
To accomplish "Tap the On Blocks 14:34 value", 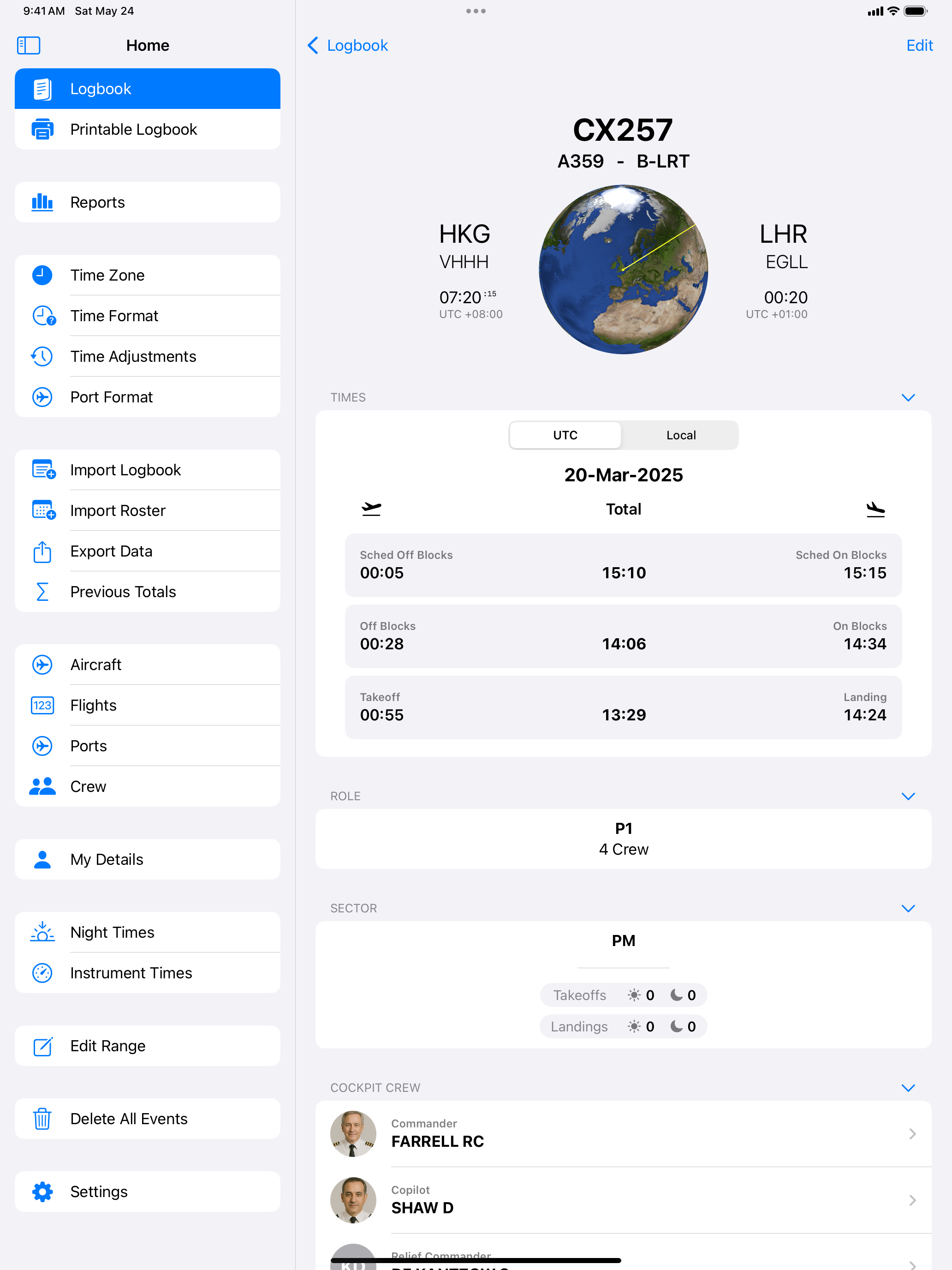I will 865,644.
